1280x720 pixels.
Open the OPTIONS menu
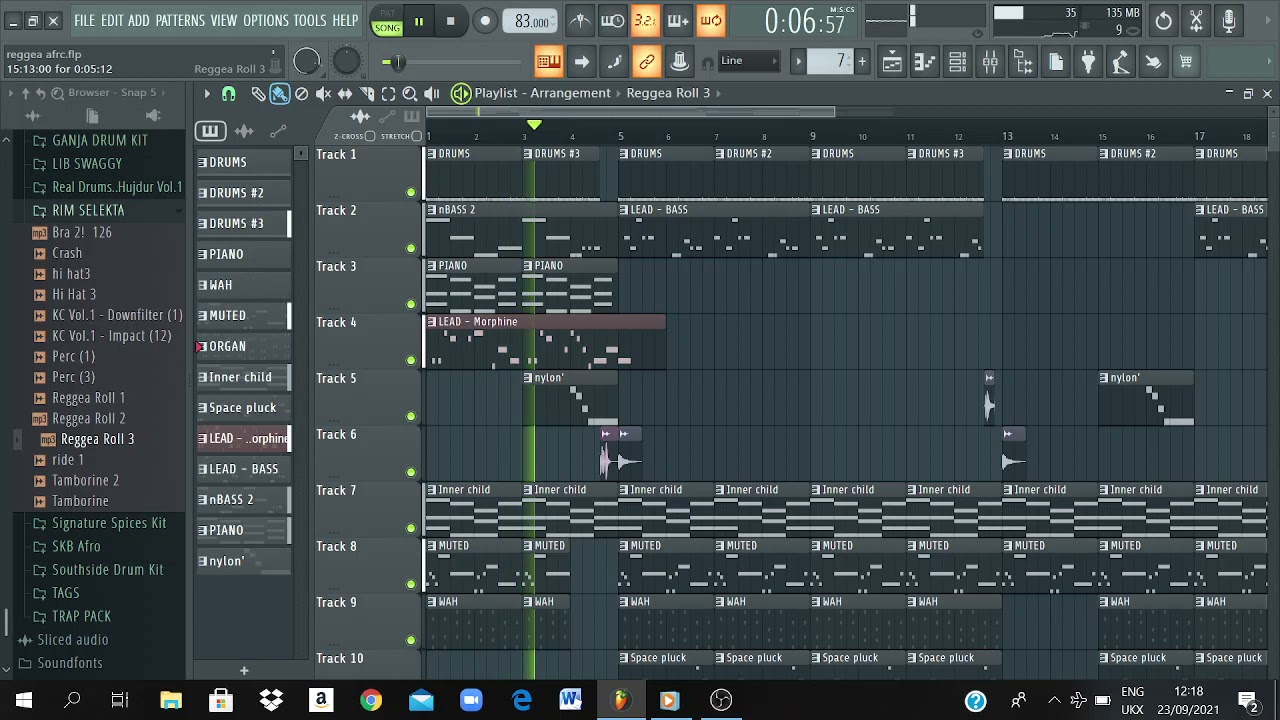266,20
